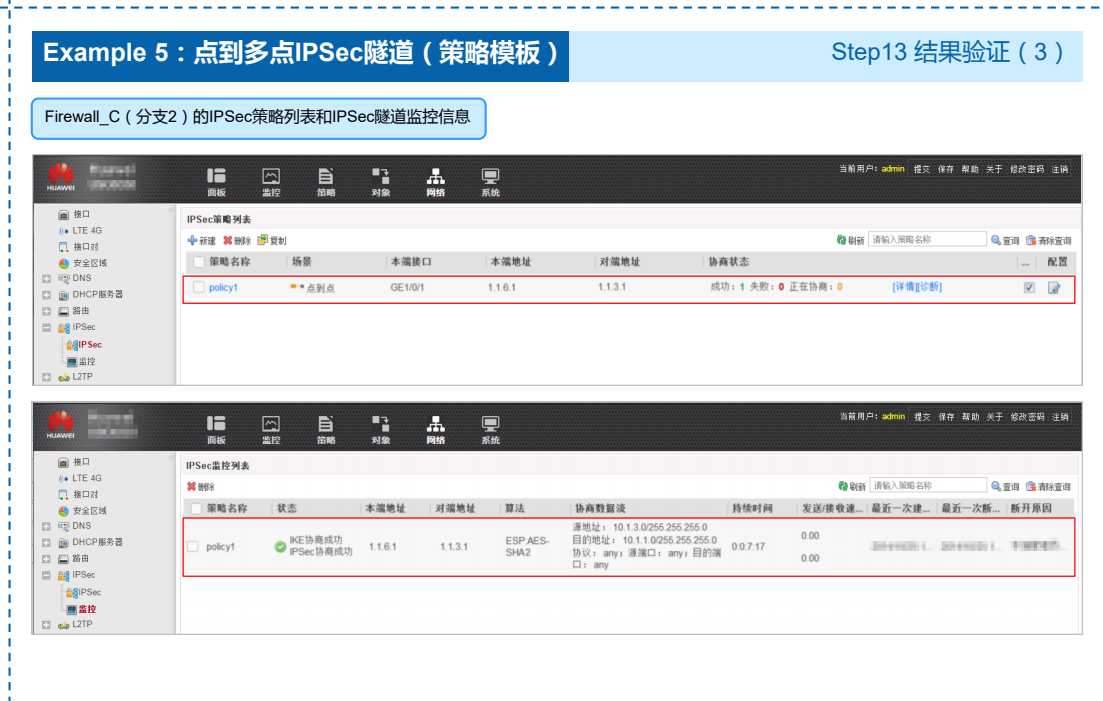
Task: Click 刷新 in IPSec监控列表 toolbar
Action: [852, 487]
